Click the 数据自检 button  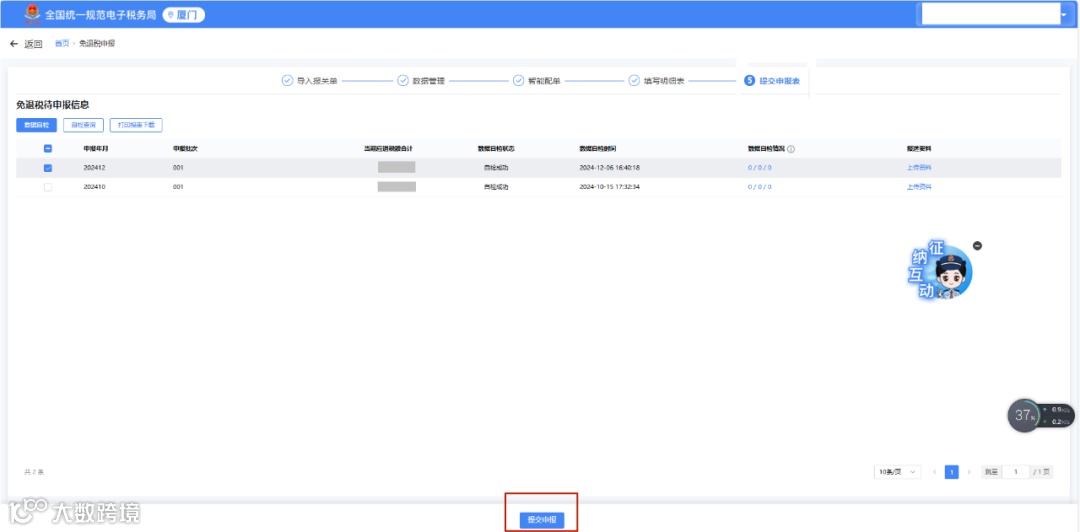(x=37, y=125)
